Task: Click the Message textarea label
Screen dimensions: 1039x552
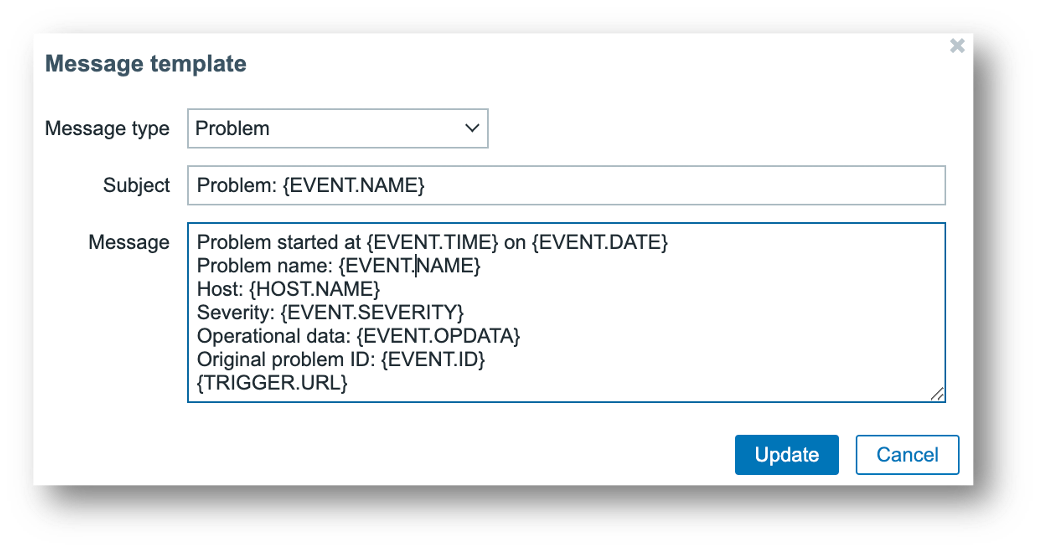Action: pyautogui.click(x=128, y=242)
